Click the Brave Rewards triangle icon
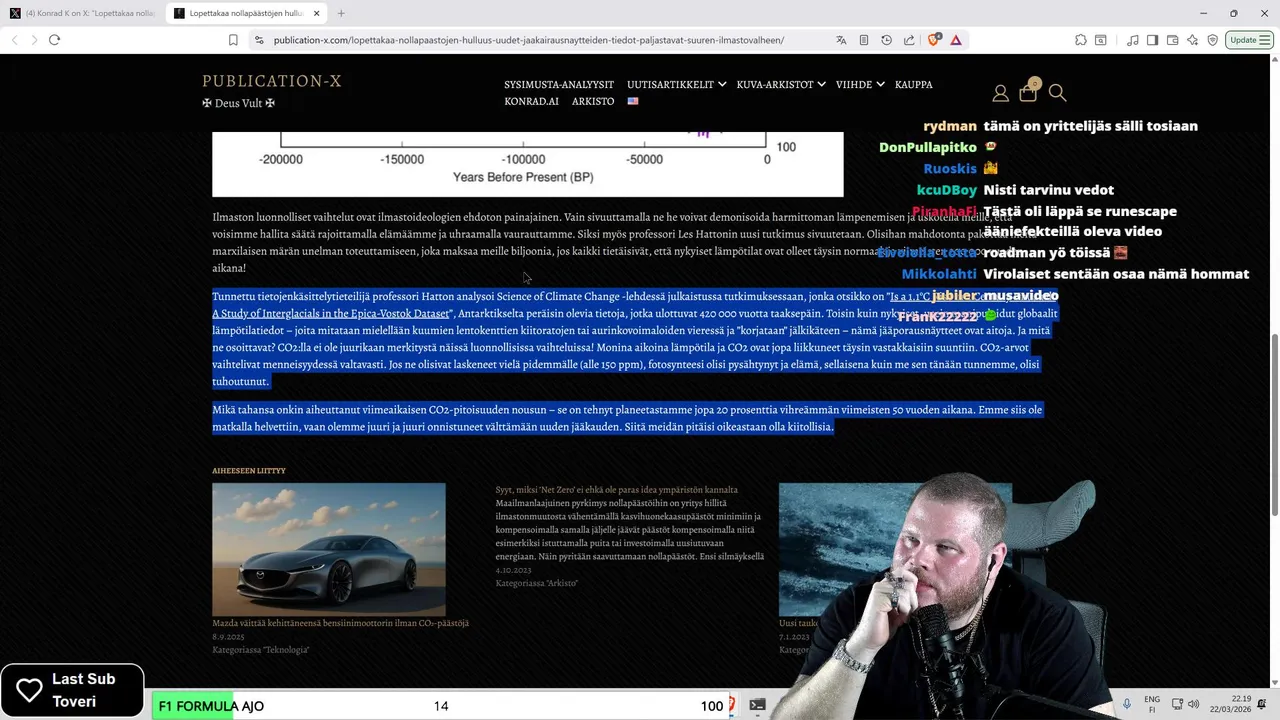The width and height of the screenshot is (1280, 720). [x=956, y=40]
